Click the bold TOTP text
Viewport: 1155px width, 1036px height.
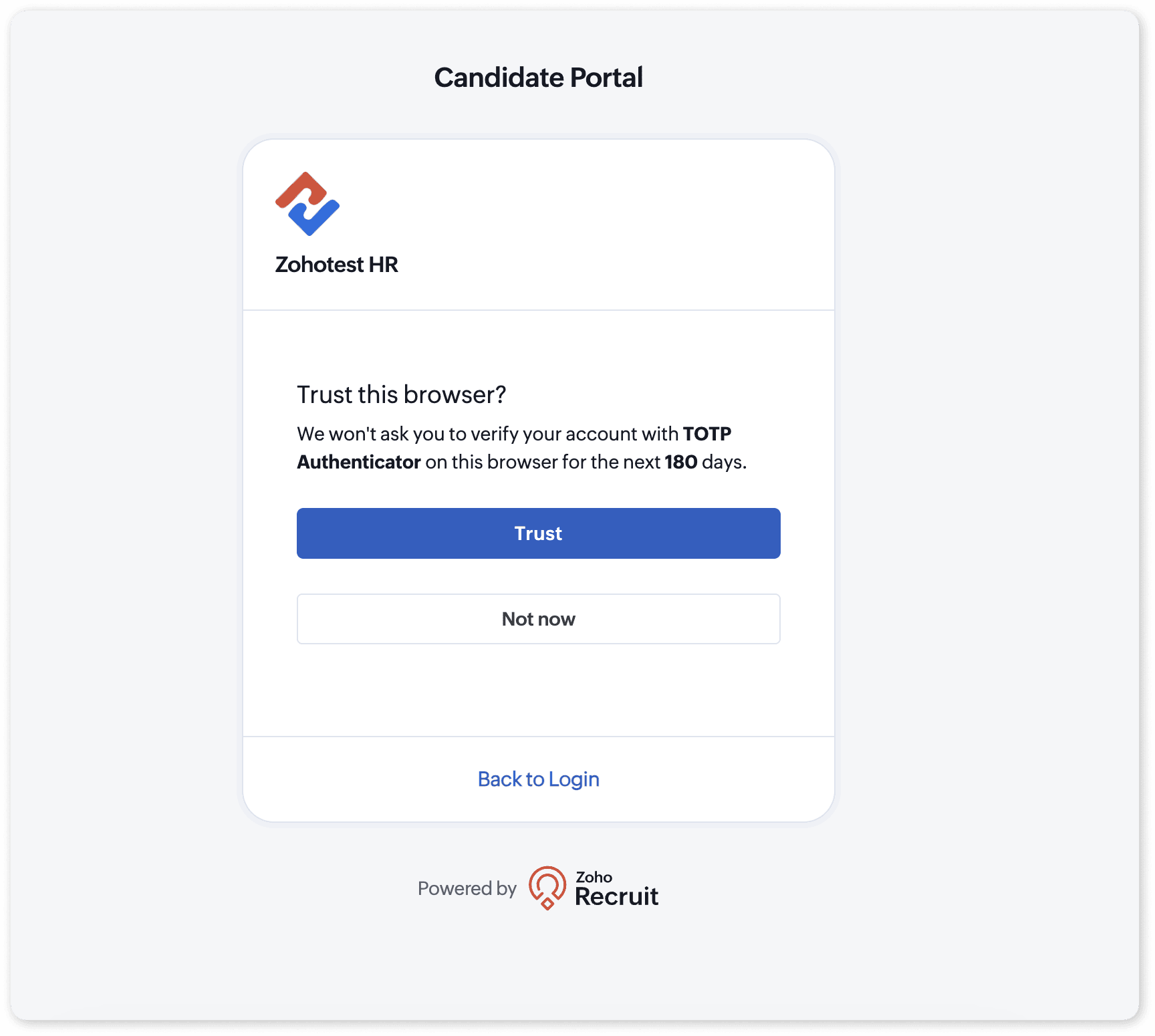707,434
